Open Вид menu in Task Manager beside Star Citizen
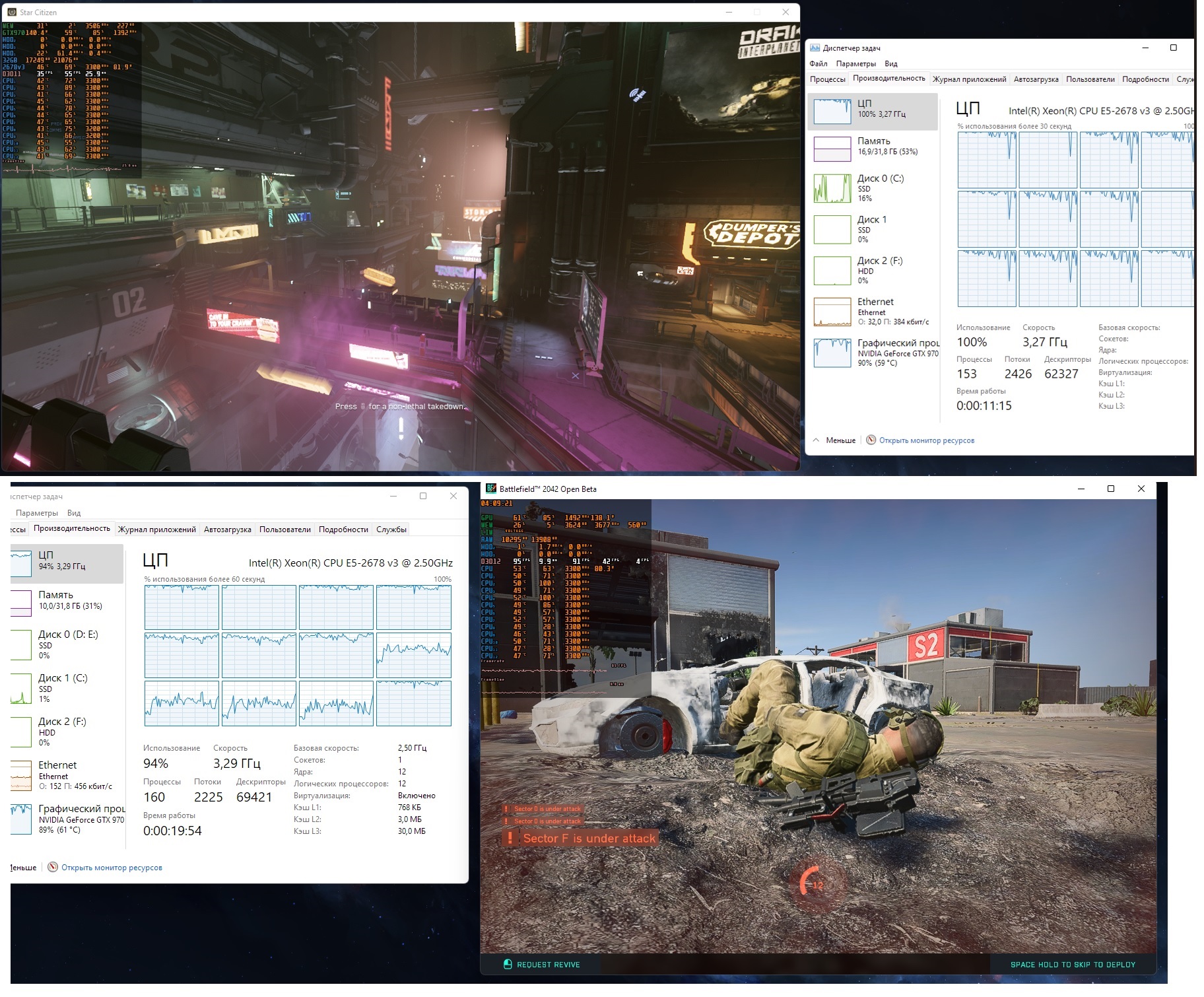The image size is (1204, 997). (891, 63)
